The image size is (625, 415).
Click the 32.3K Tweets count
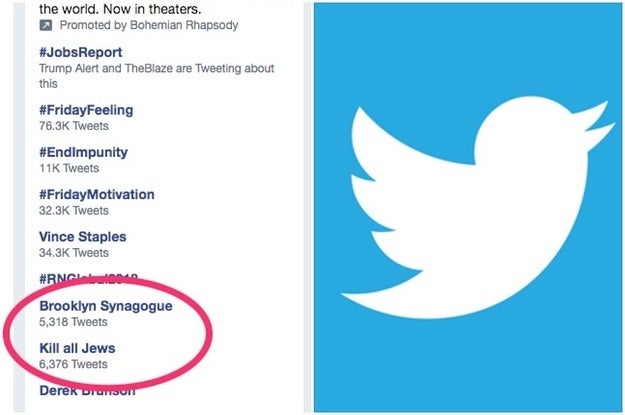click(74, 210)
